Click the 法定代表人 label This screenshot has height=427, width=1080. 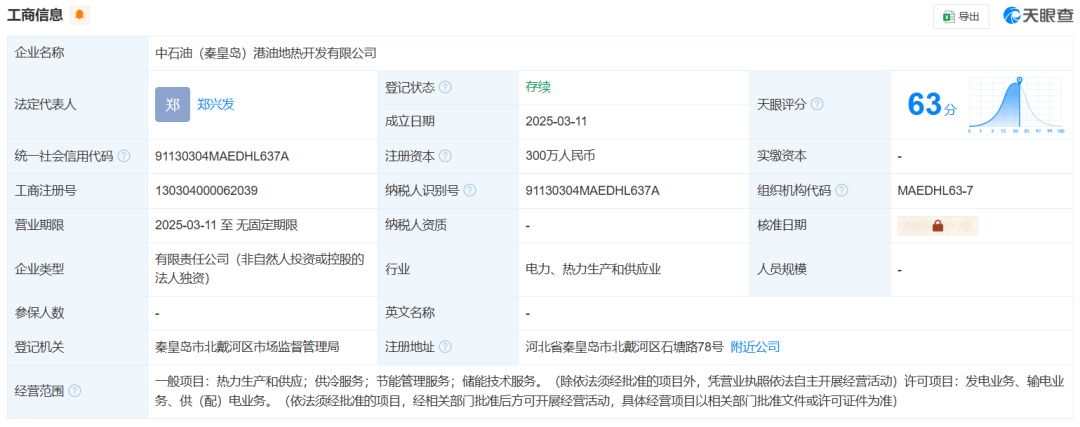pyautogui.click(x=45, y=105)
